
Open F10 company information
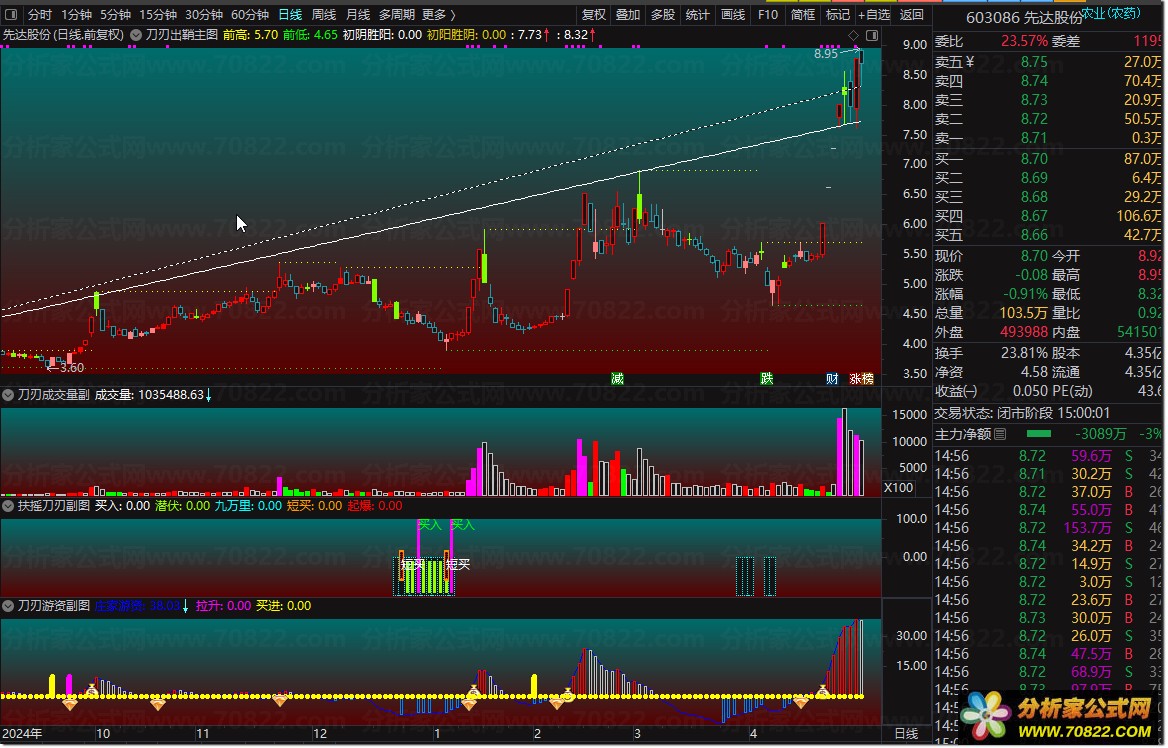(767, 14)
